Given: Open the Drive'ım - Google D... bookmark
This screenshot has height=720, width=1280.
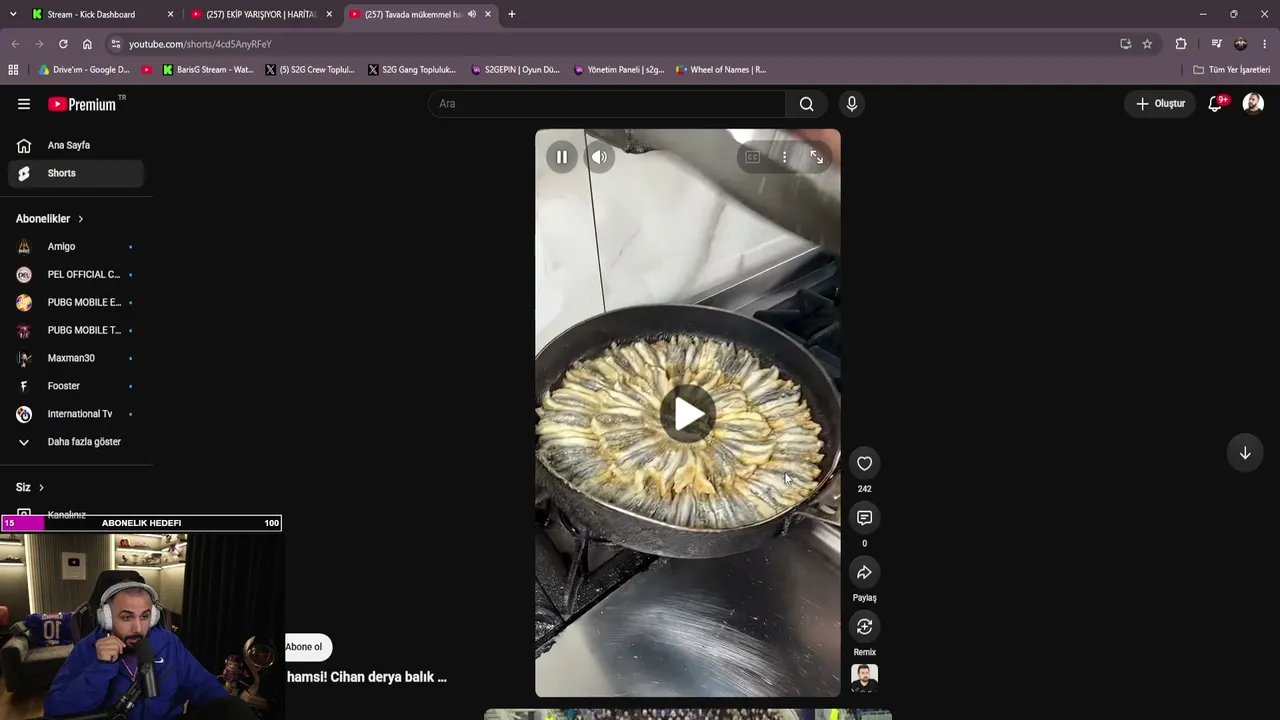Looking at the screenshot, I should [x=84, y=70].
